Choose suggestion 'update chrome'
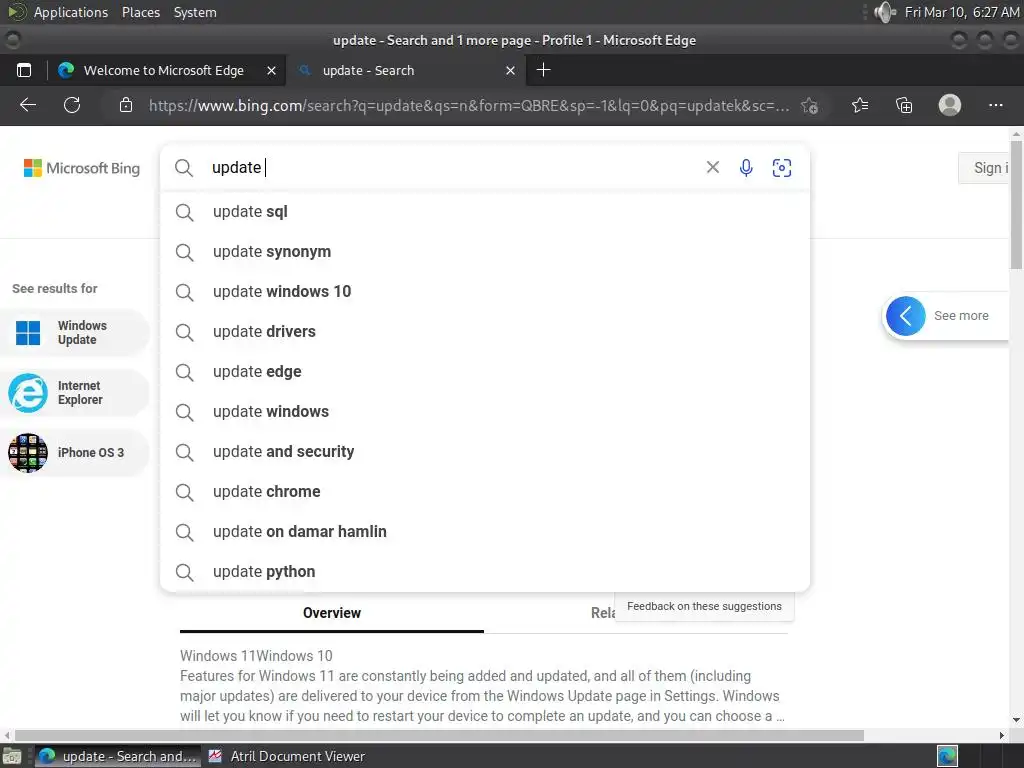Viewport: 1024px width, 768px height. coord(485,492)
